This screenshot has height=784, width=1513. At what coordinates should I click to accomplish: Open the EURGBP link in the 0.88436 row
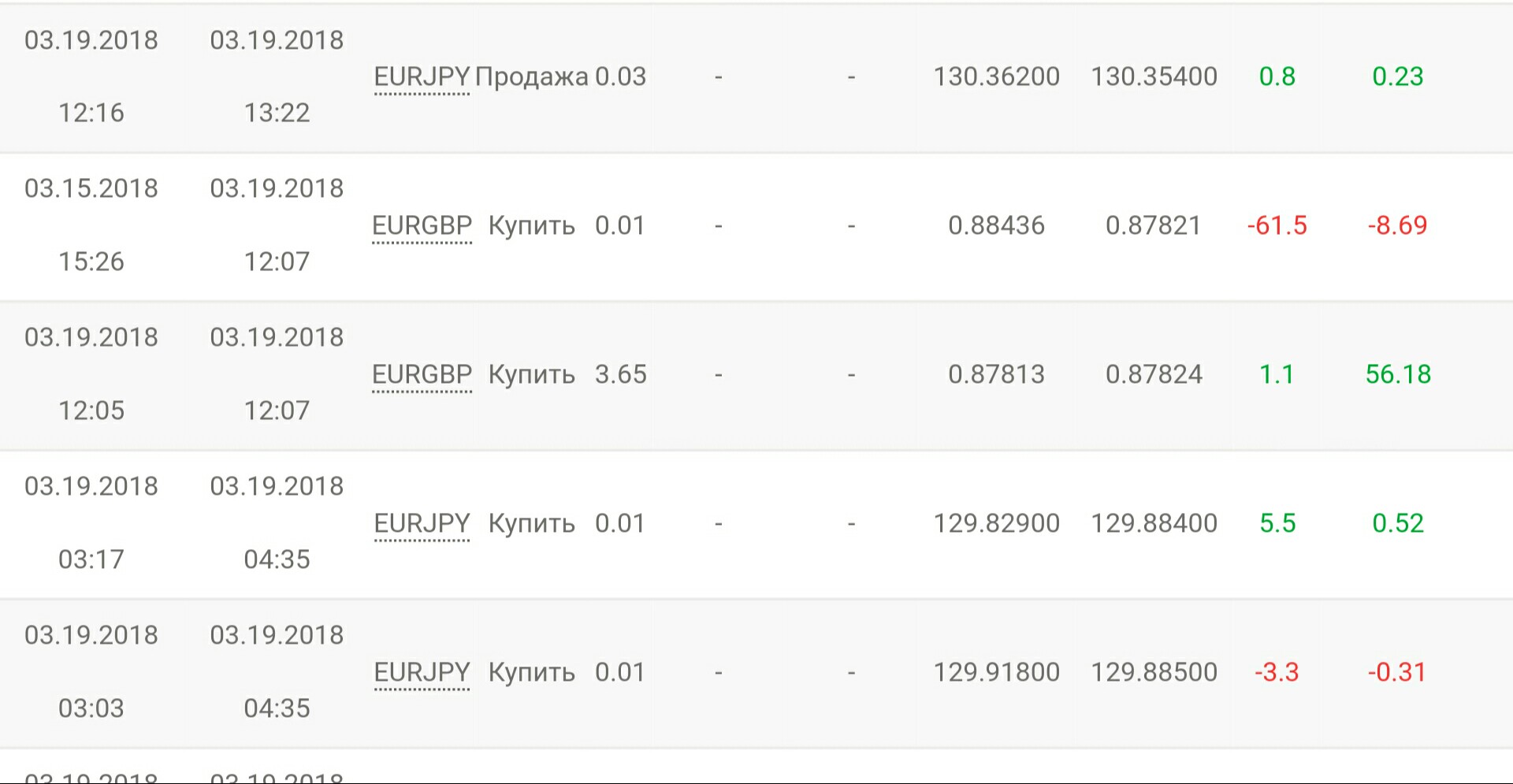pos(422,225)
